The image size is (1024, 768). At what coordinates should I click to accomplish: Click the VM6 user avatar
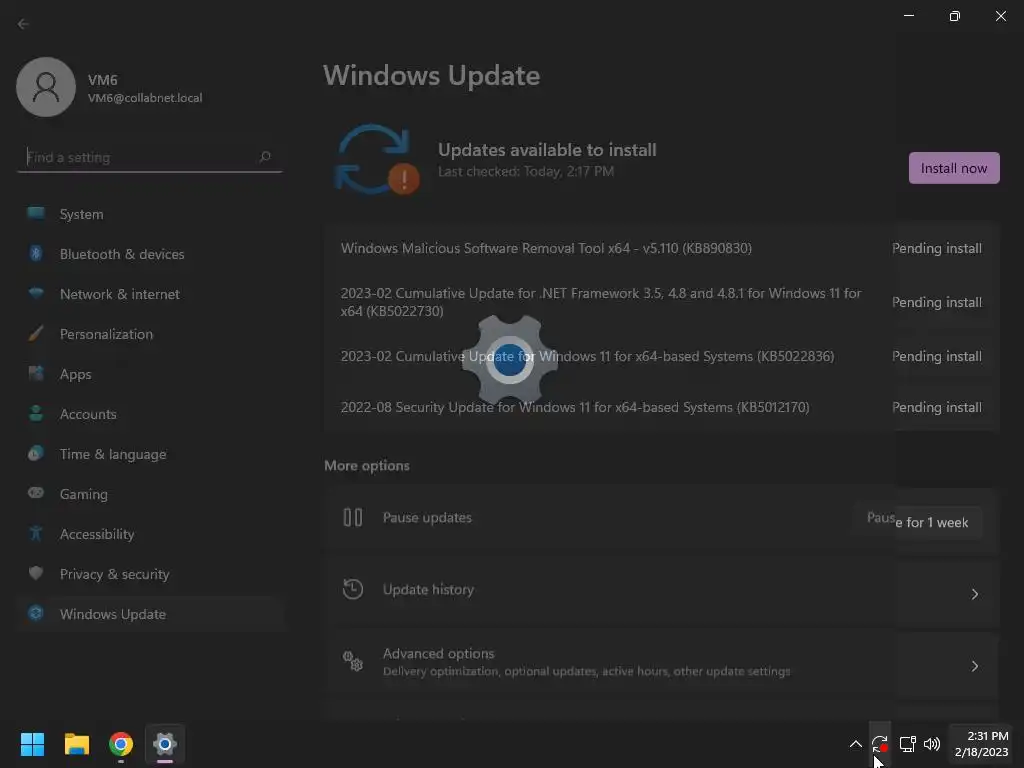pyautogui.click(x=46, y=87)
